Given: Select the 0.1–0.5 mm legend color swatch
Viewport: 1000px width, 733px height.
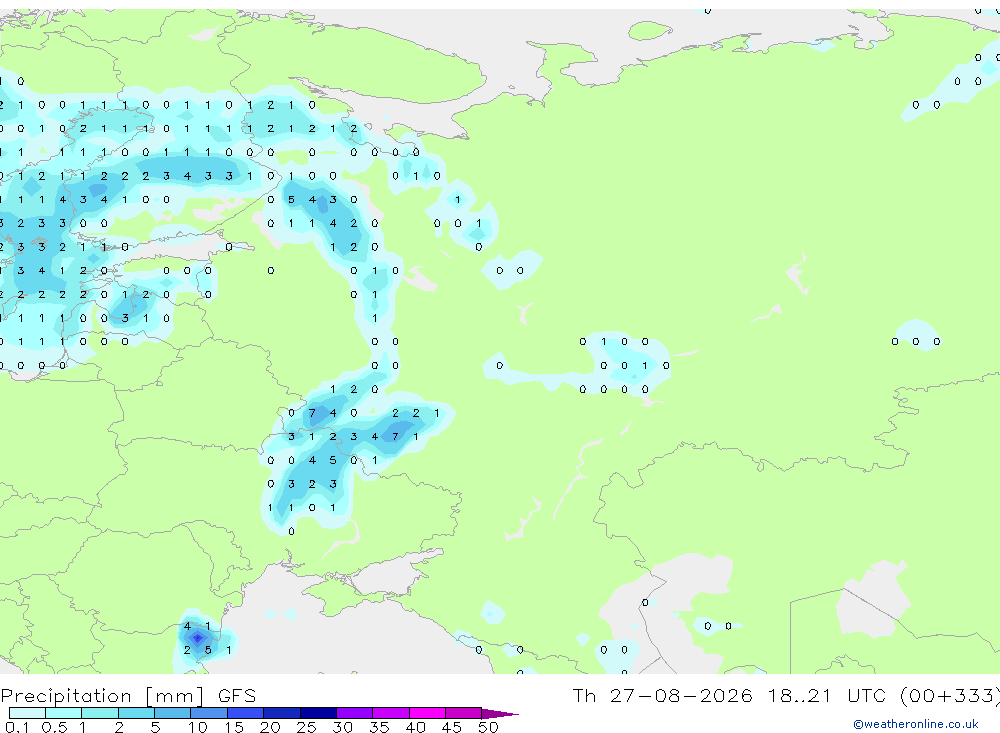Looking at the screenshot, I should [27, 713].
